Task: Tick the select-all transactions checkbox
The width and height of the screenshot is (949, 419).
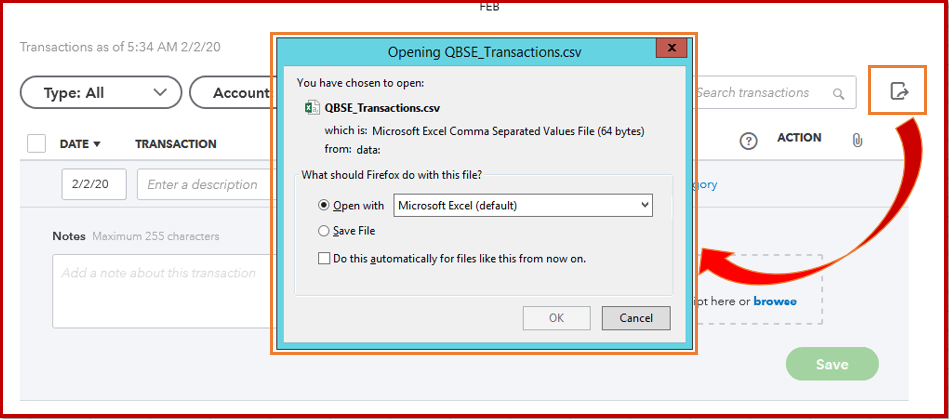Action: tap(37, 143)
